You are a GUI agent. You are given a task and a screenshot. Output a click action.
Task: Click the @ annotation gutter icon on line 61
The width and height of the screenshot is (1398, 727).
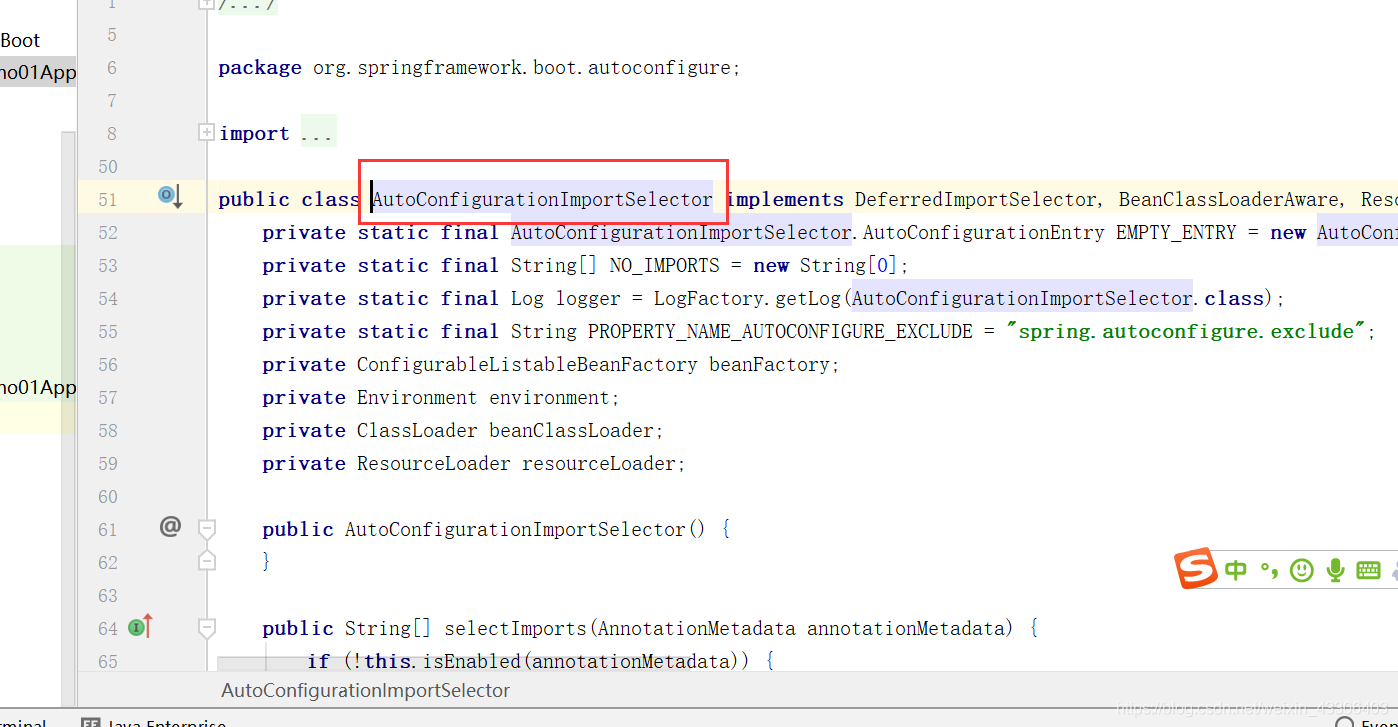pos(171,526)
